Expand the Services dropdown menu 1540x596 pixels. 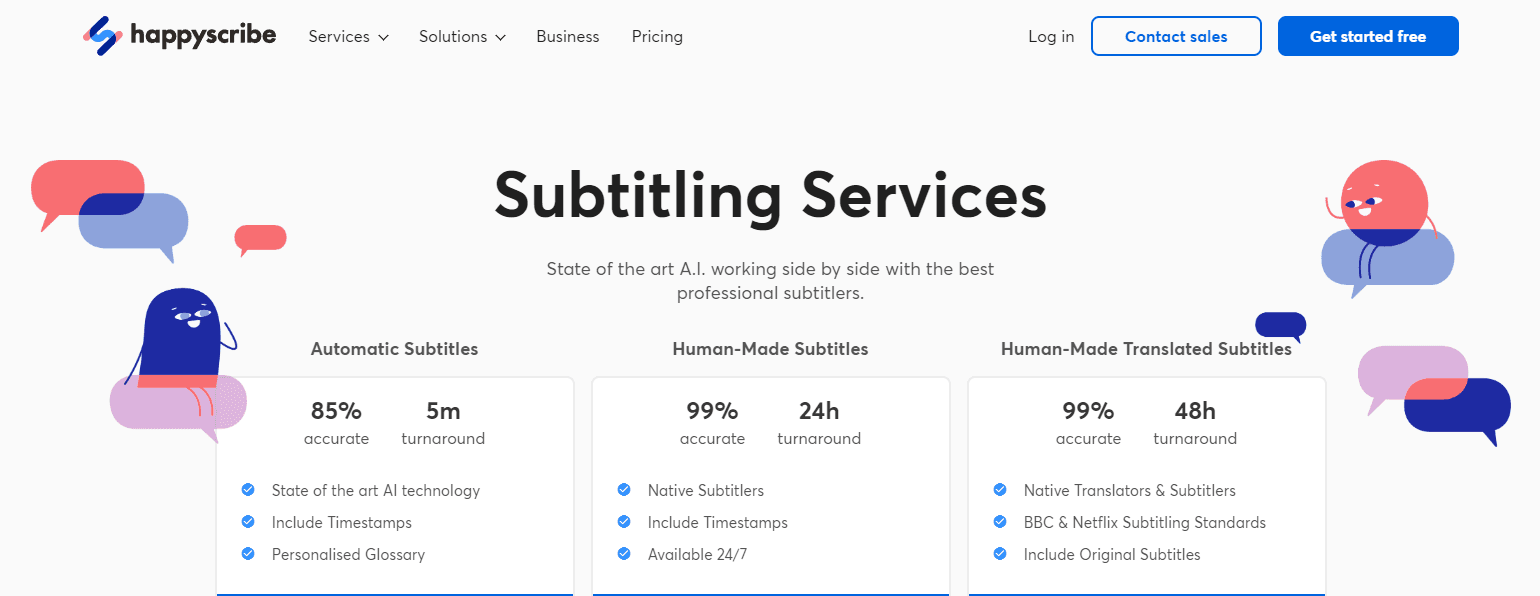point(348,37)
